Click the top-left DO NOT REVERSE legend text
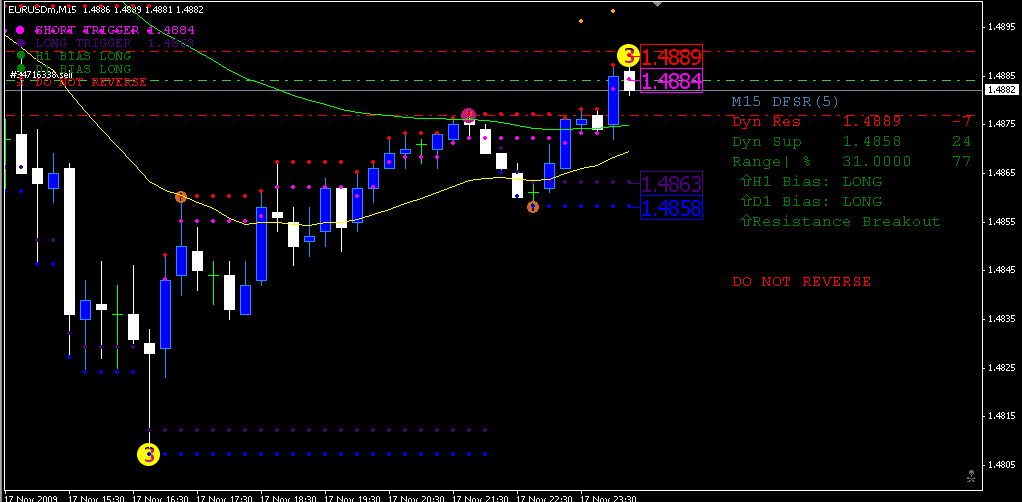This screenshot has width=1022, height=502. [91, 82]
